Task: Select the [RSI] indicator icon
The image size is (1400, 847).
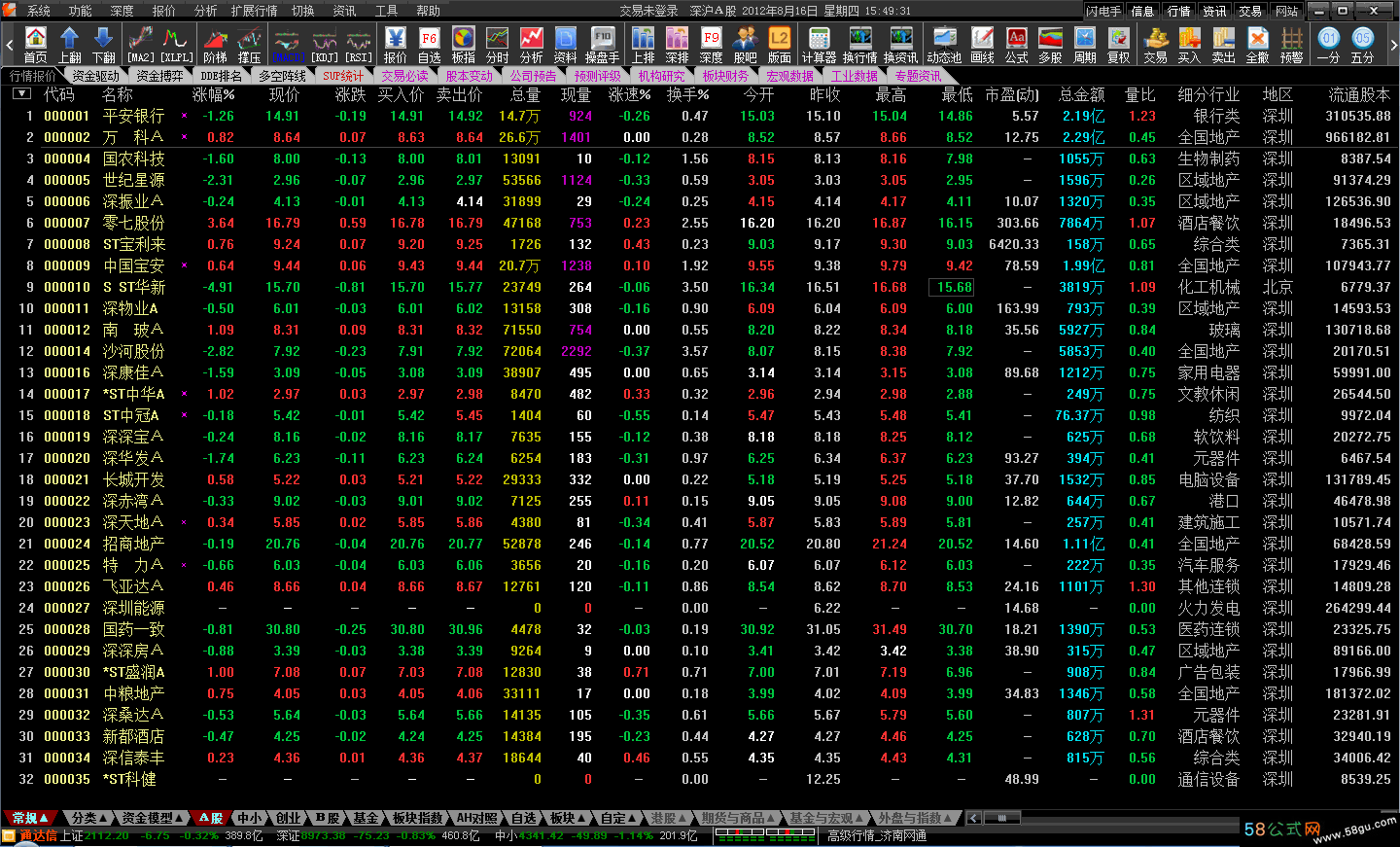Action: click(358, 45)
